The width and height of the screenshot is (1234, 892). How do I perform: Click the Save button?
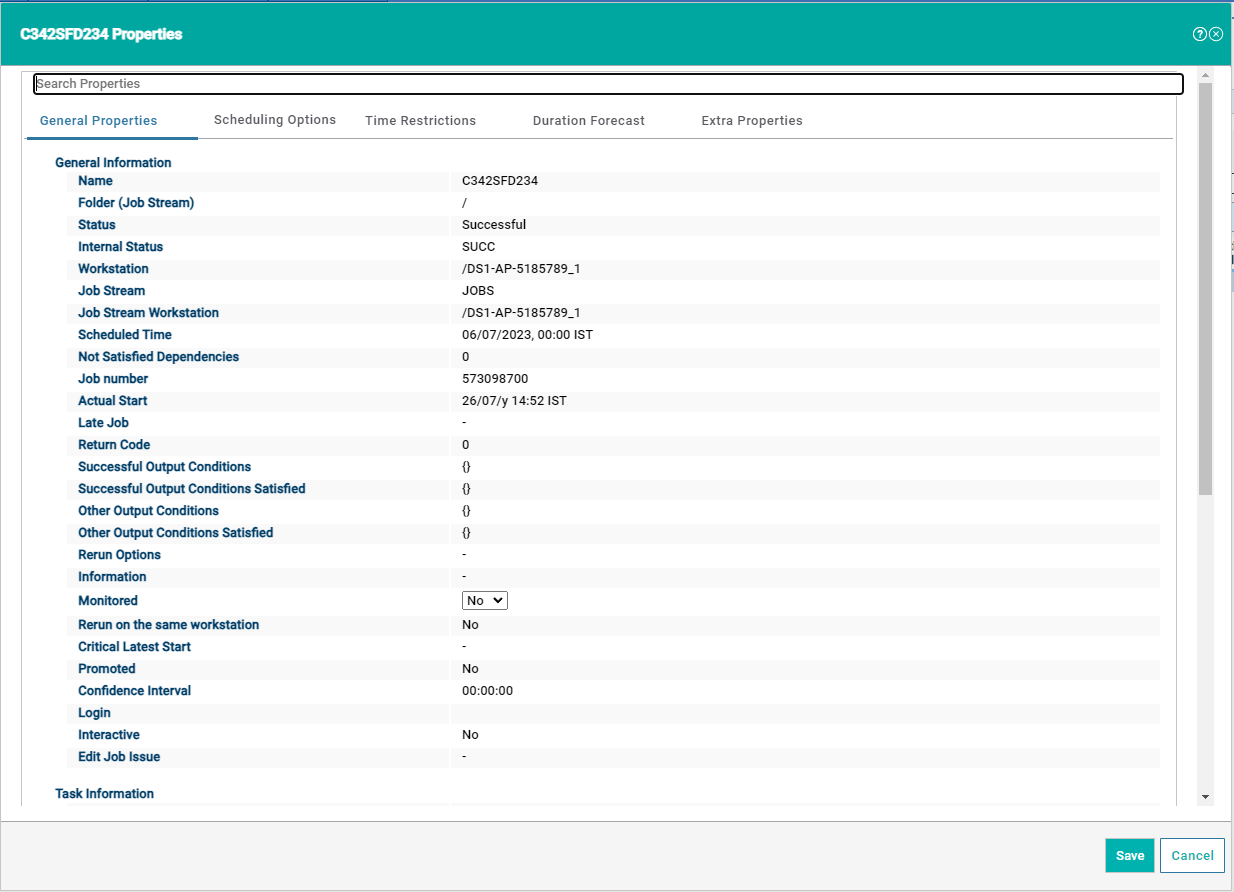(1129, 855)
